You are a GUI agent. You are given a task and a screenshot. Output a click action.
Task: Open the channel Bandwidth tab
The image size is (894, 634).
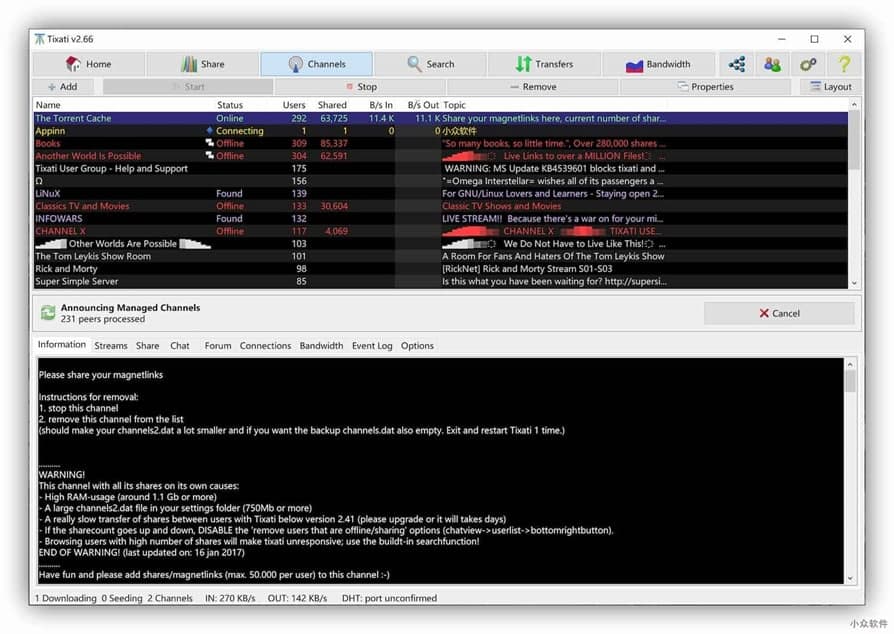pyautogui.click(x=321, y=346)
